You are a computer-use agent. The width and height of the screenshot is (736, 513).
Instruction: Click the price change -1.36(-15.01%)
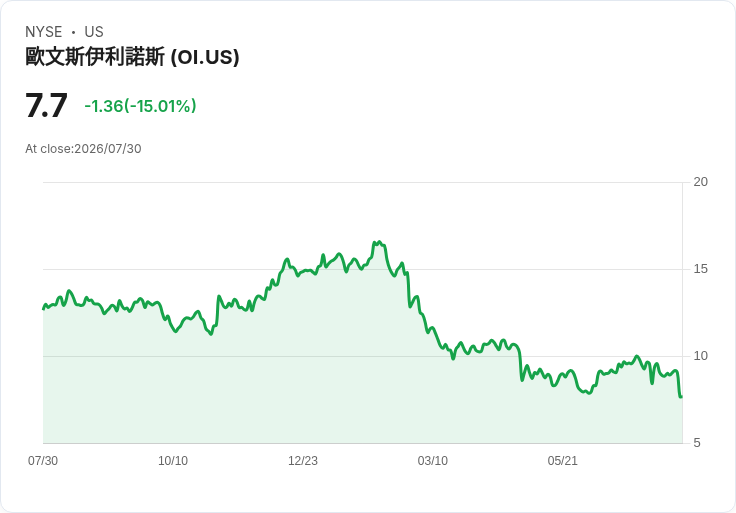coord(140,106)
